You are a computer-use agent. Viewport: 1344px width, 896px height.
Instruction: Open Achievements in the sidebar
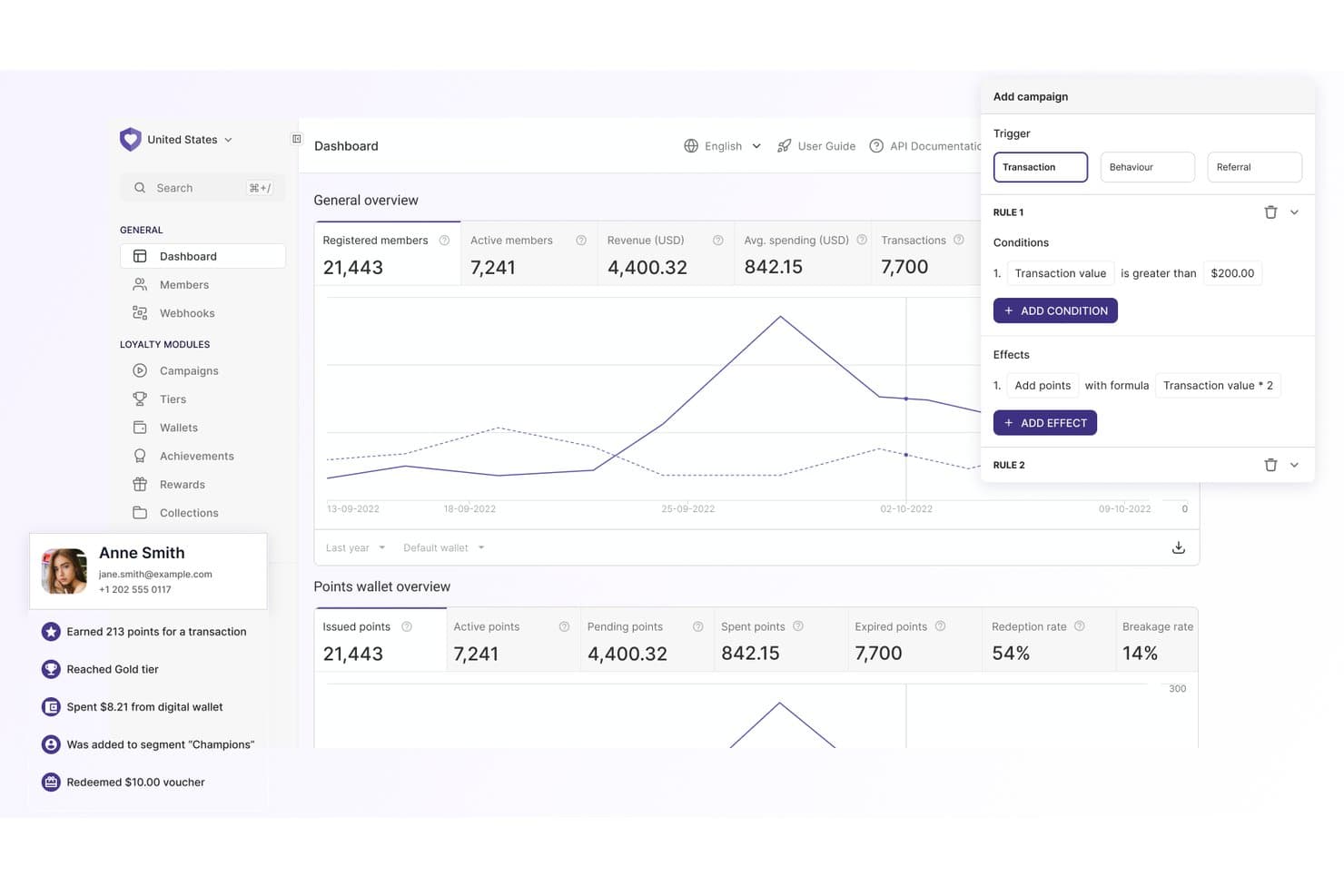(x=203, y=456)
